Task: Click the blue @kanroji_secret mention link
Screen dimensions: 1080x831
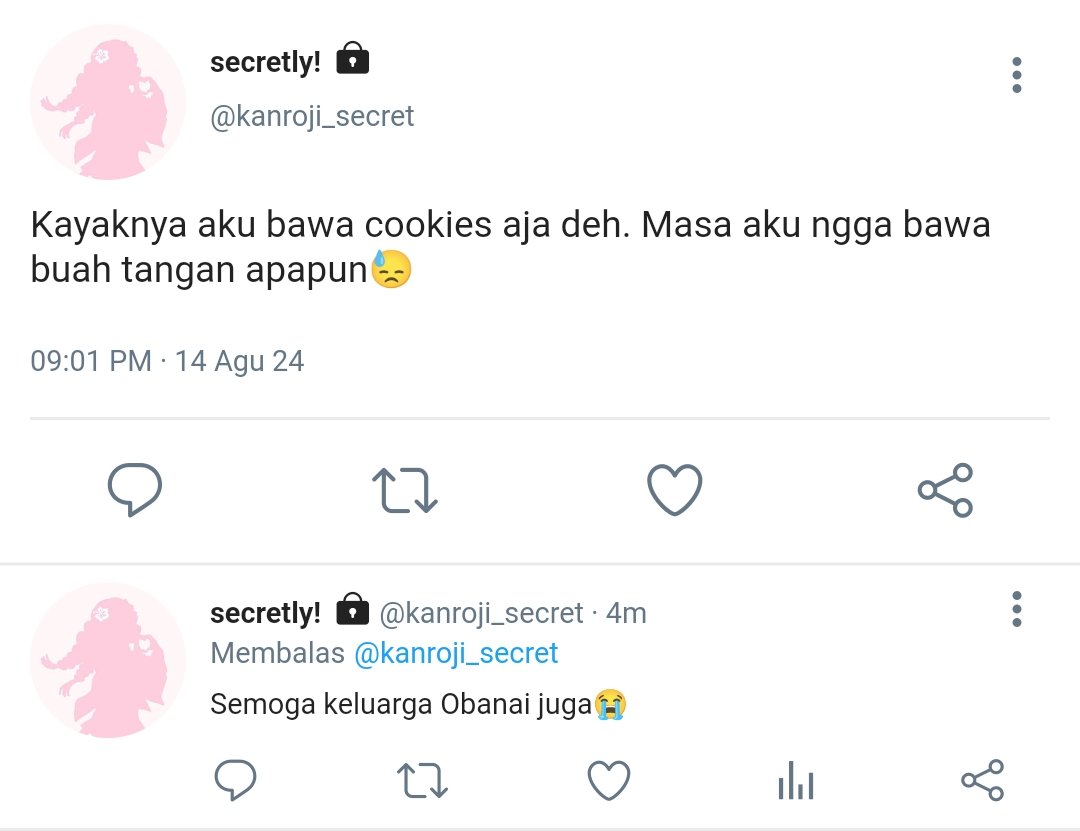Action: click(456, 653)
